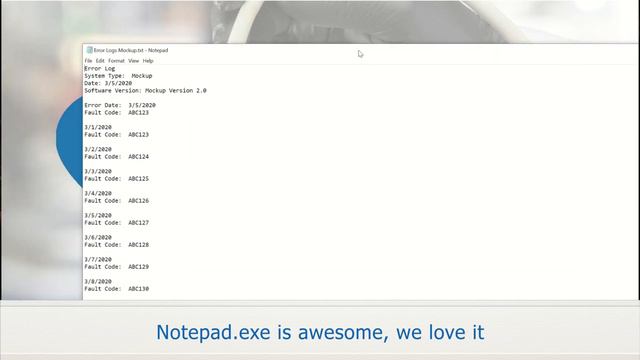Click the '3/3/2020' date line

tap(98, 171)
